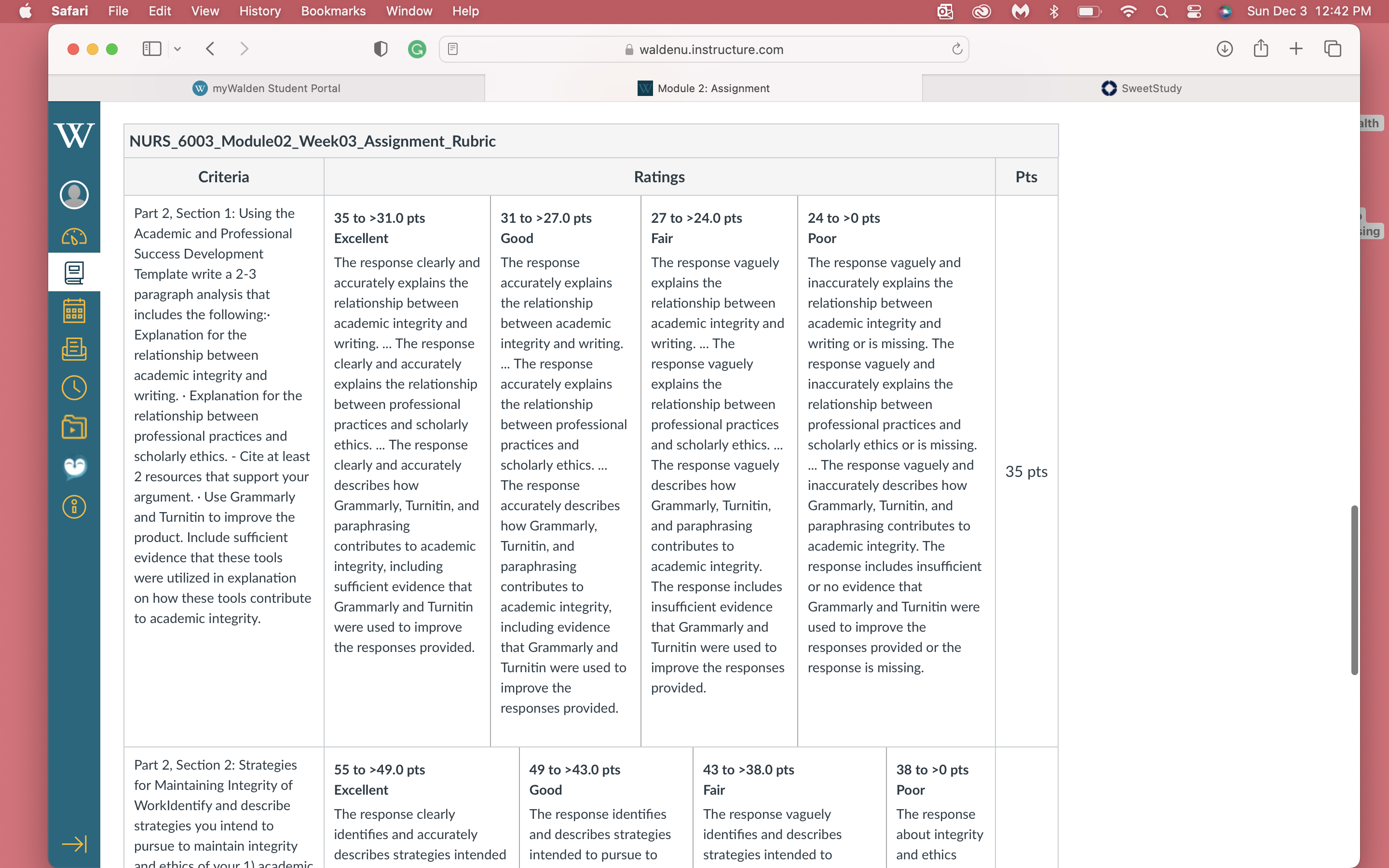1389x868 pixels.
Task: Open the Grammarly extension icon
Action: 417,49
